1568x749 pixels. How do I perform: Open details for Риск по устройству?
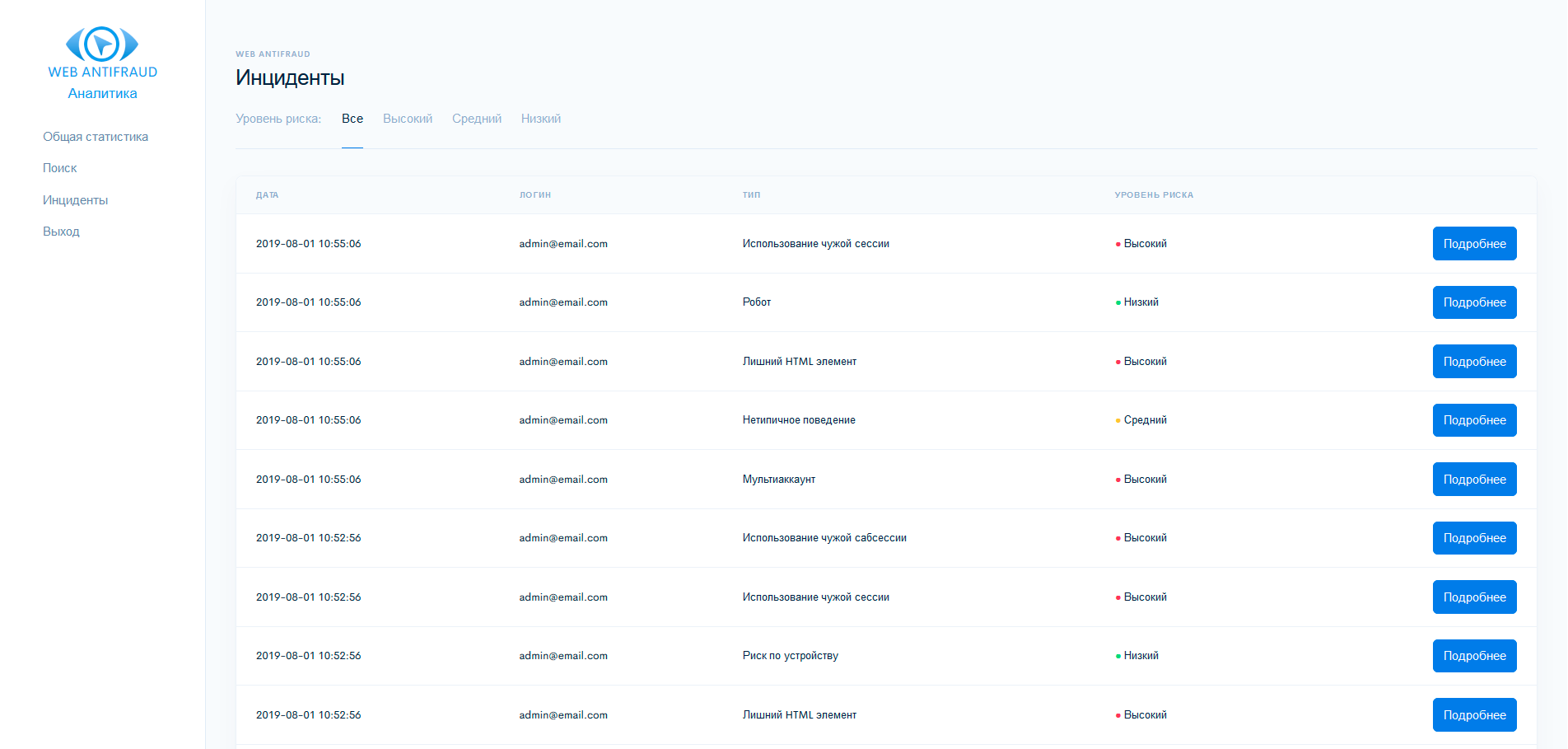[1474, 656]
